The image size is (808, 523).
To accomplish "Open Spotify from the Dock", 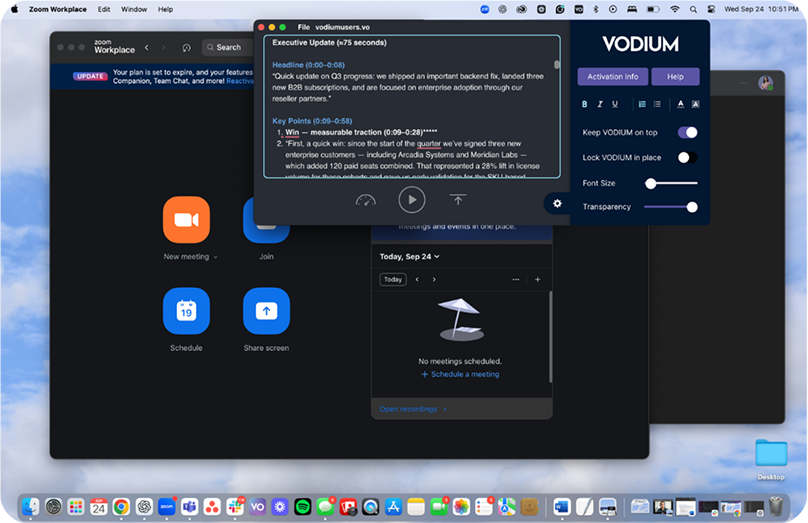I will tap(302, 507).
